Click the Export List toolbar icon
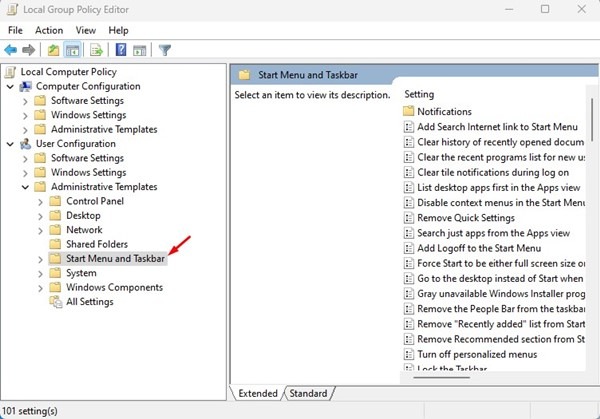 click(97, 49)
